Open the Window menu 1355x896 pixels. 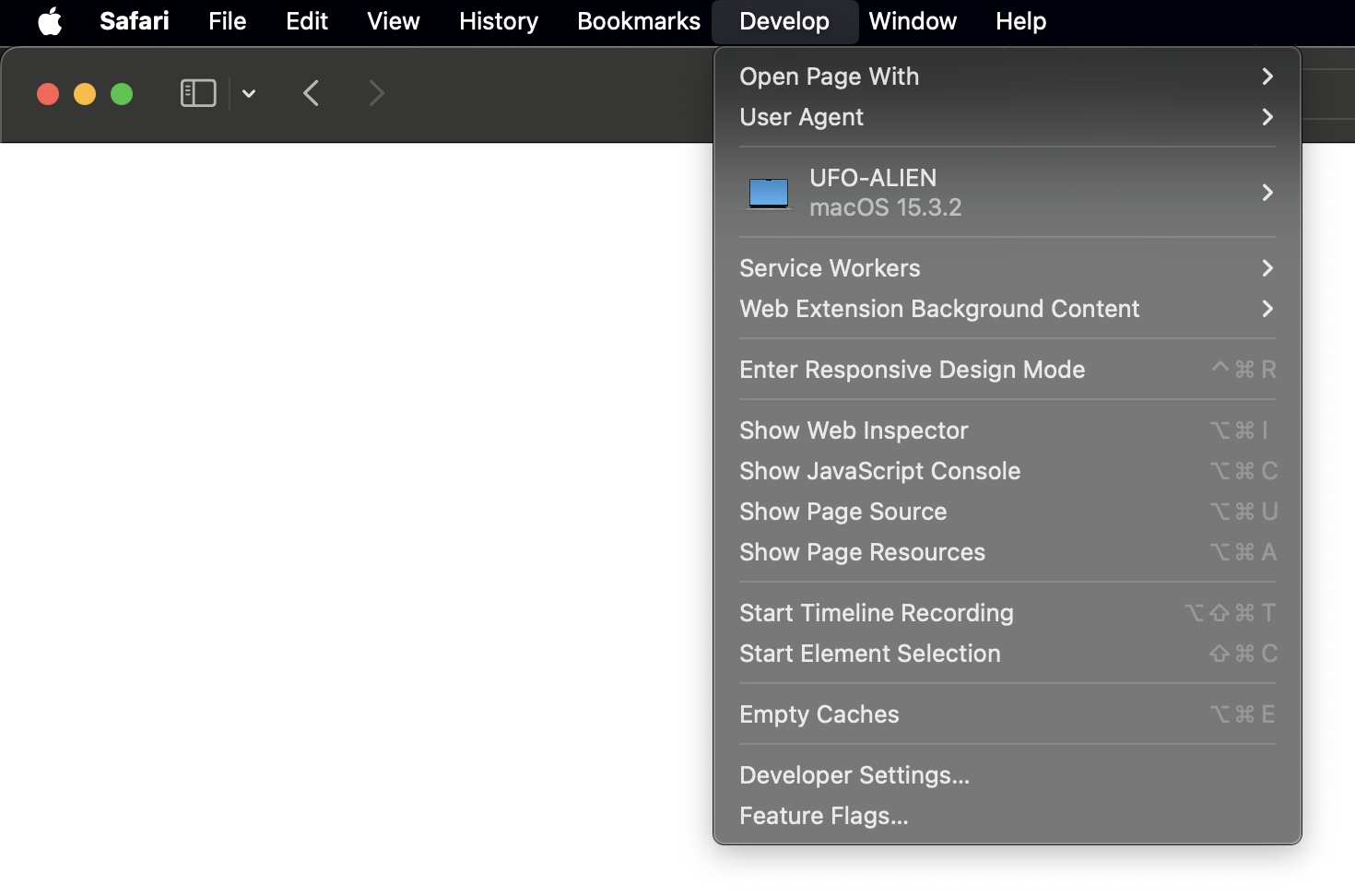pyautogui.click(x=913, y=21)
